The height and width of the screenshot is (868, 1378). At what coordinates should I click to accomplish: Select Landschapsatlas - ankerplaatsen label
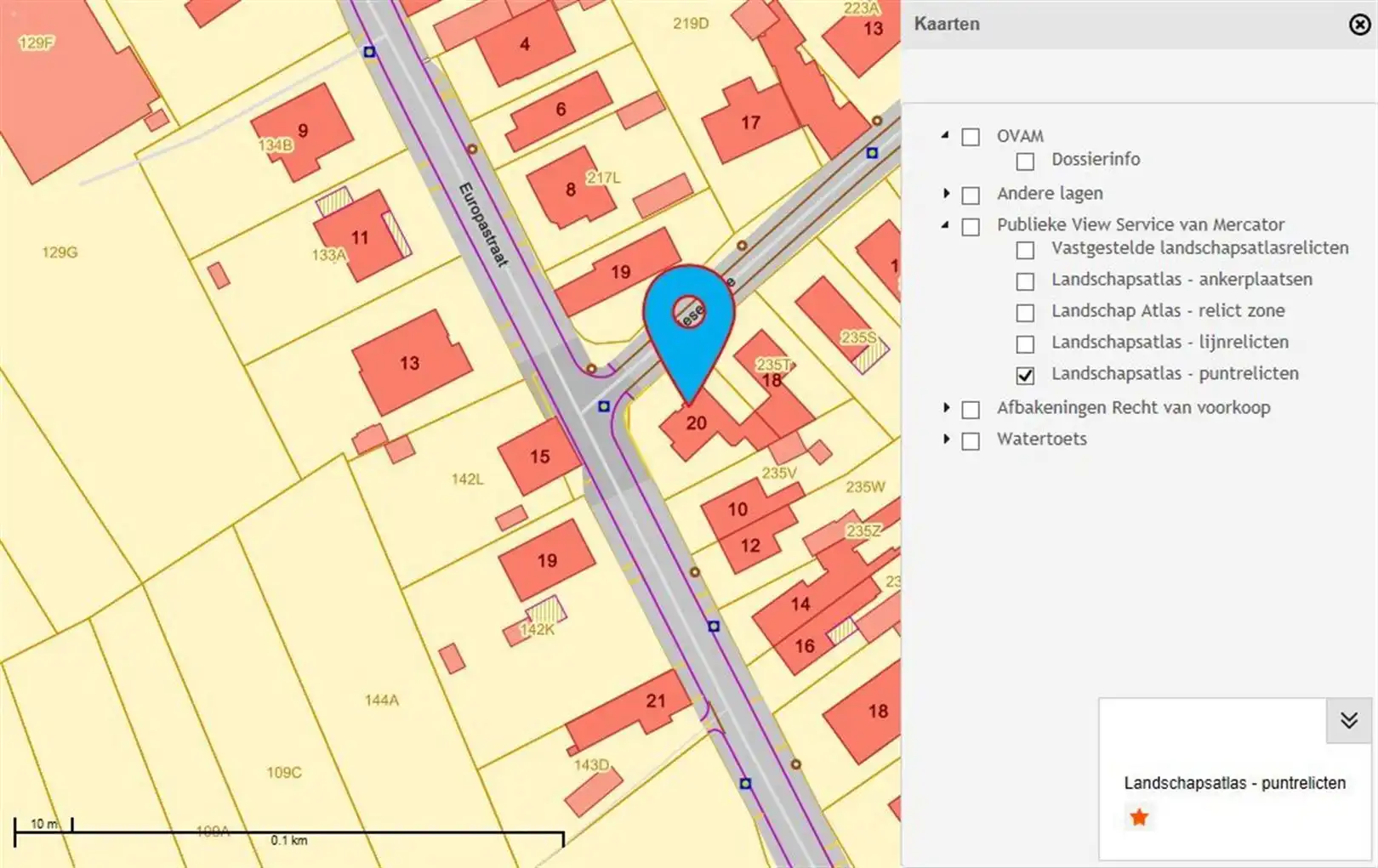1182,280
